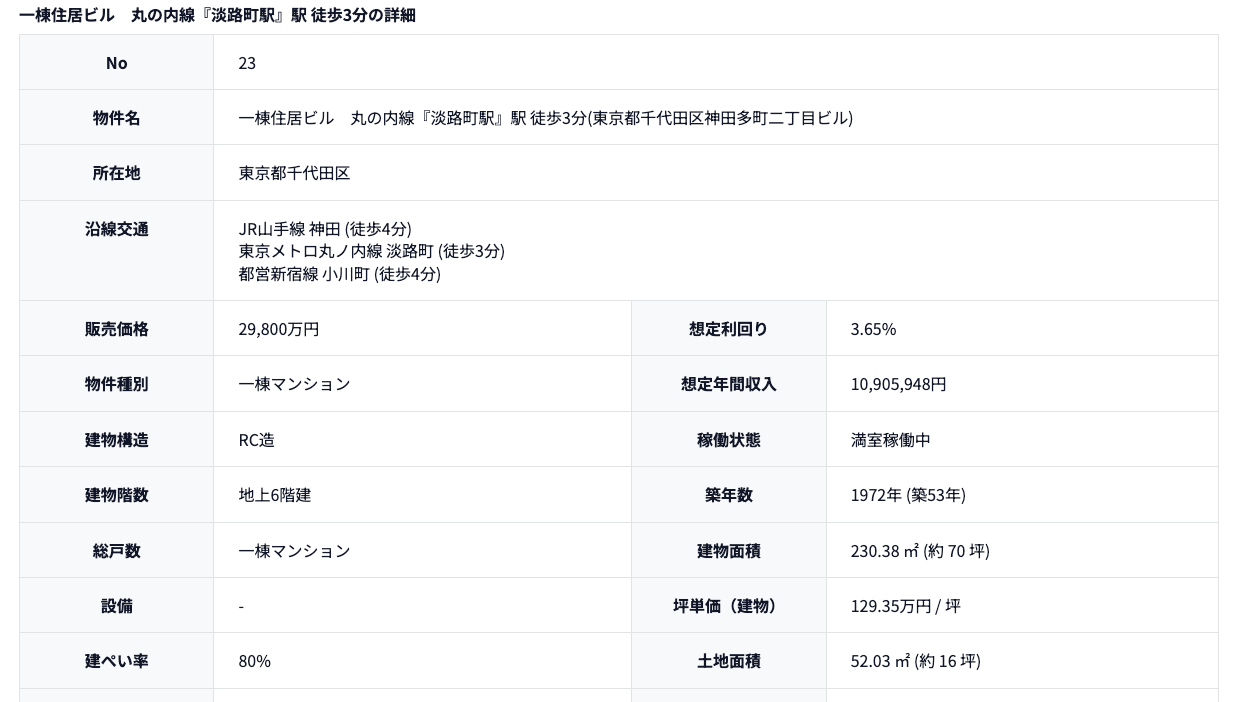Image resolution: width=1243 pixels, height=702 pixels.
Task: Click the JR山手線 神田 access line
Action: point(325,229)
